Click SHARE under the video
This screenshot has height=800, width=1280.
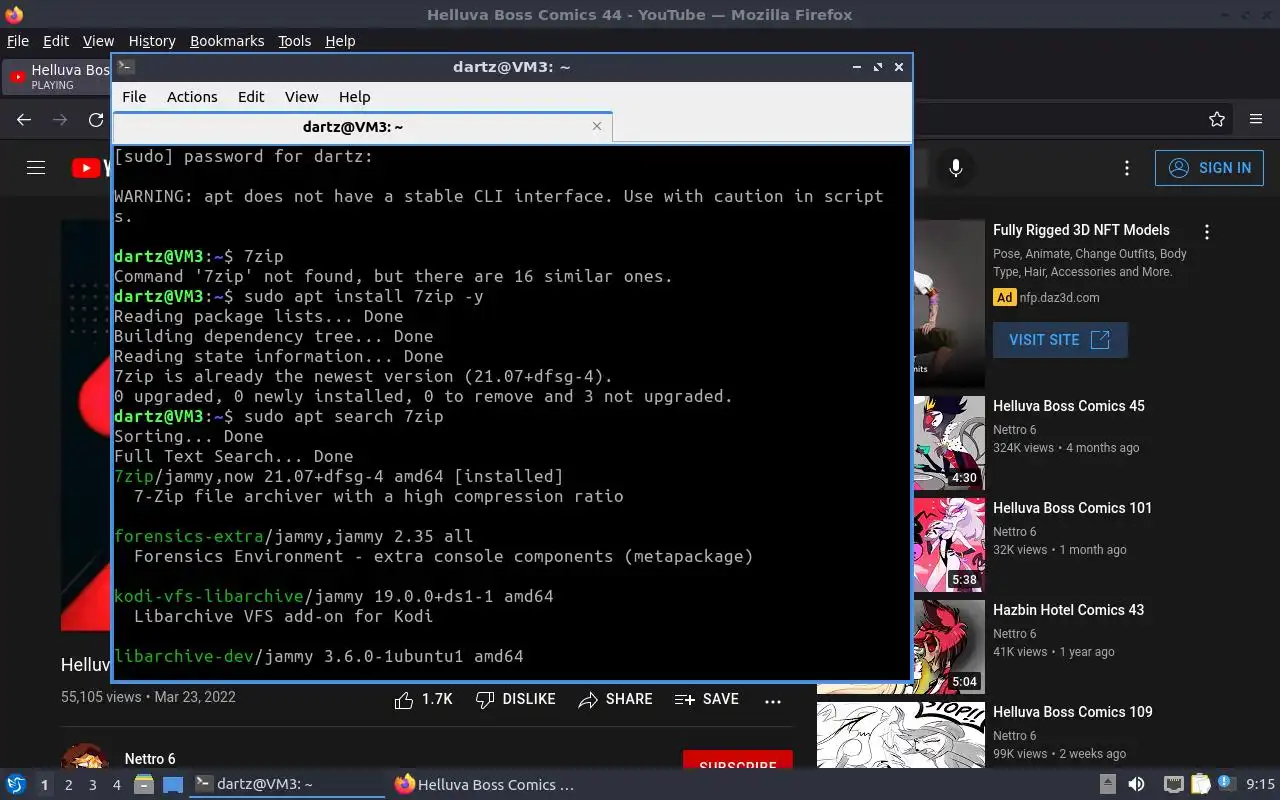tap(615, 700)
